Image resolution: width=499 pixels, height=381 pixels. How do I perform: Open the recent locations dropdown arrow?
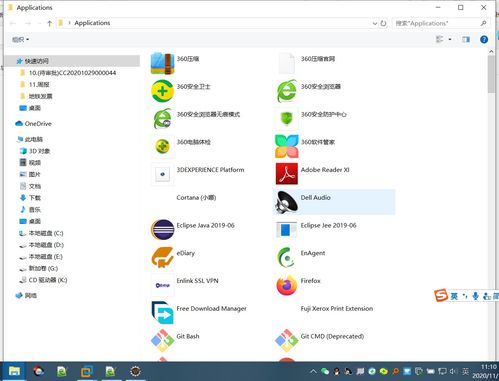[x=39, y=23]
